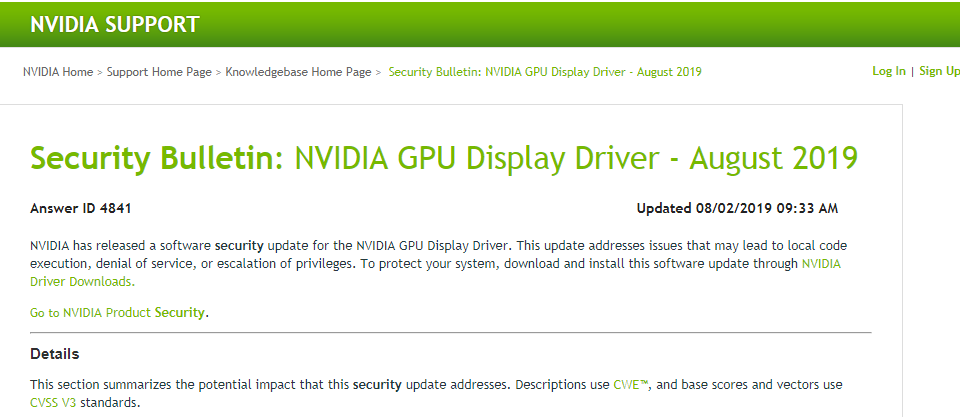Viewport: 960px width, 420px height.
Task: Click the separator arrow after NVIDIA Home
Action: 100,73
